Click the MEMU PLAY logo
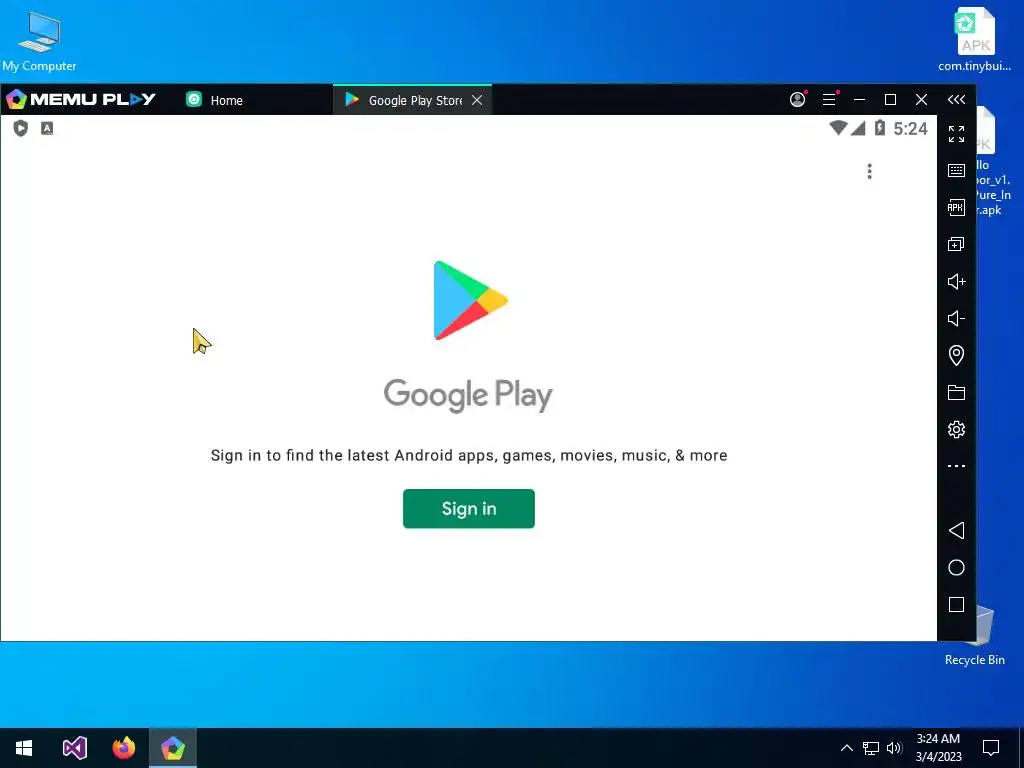The height and width of the screenshot is (768, 1024). coord(81,99)
